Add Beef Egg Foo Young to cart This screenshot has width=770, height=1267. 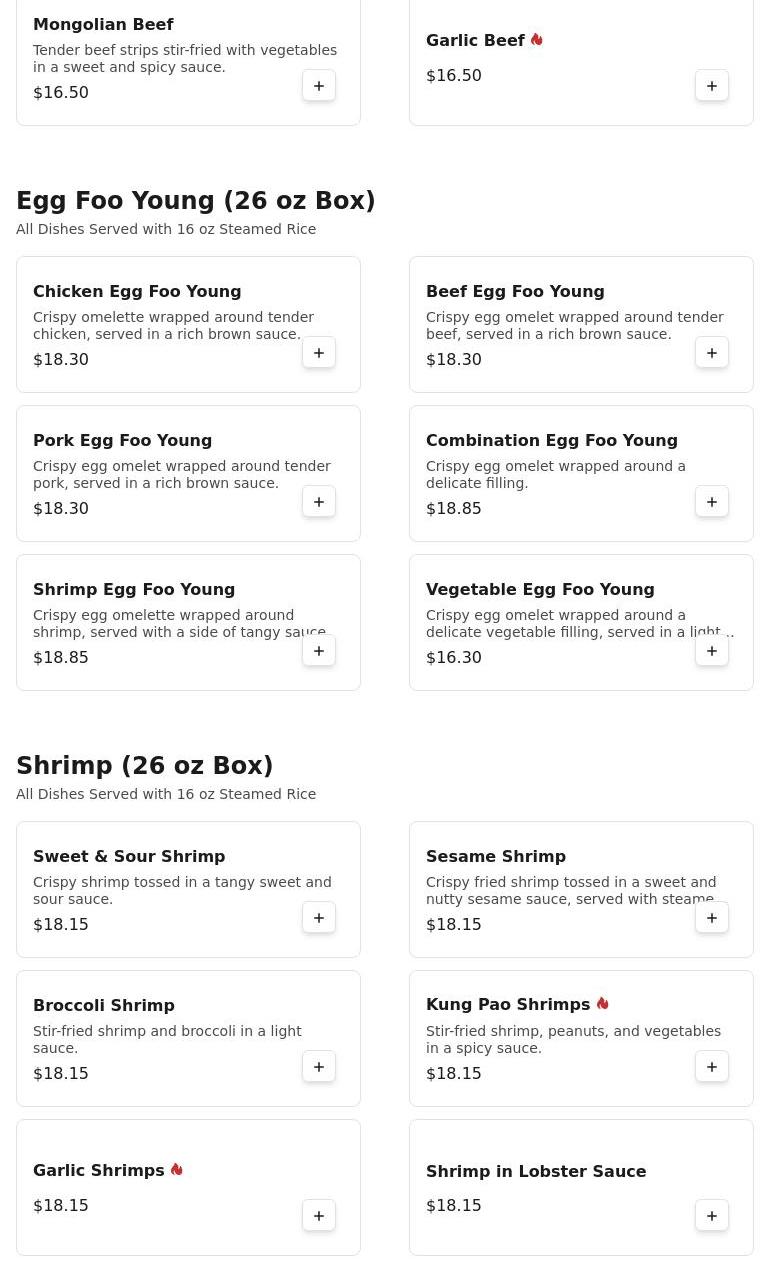(x=712, y=353)
